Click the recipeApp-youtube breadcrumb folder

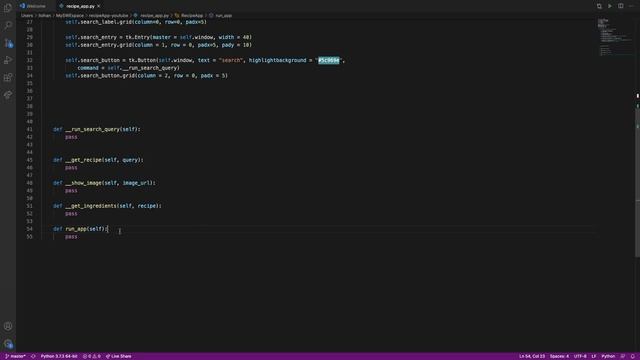point(108,16)
